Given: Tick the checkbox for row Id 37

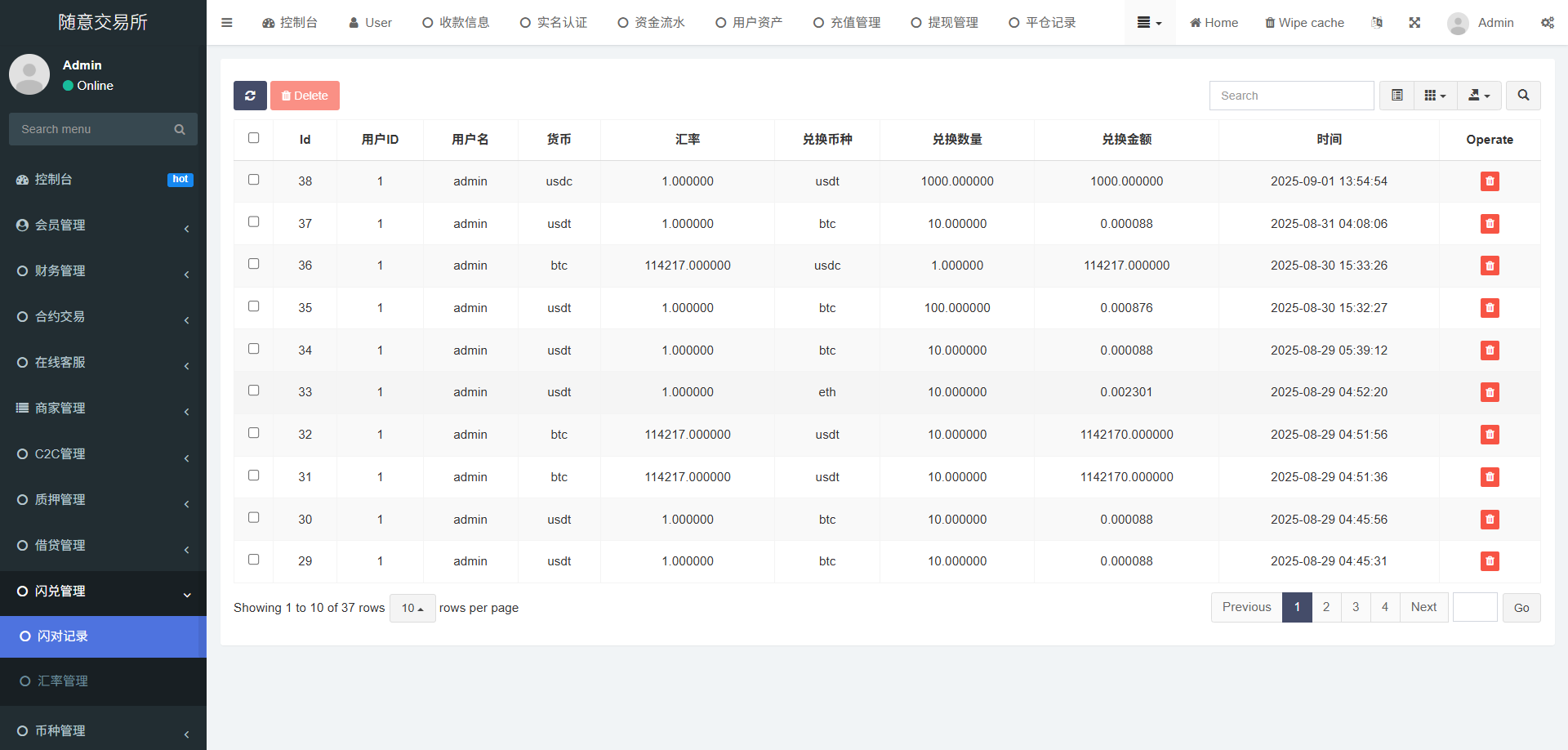Looking at the screenshot, I should click(x=254, y=222).
